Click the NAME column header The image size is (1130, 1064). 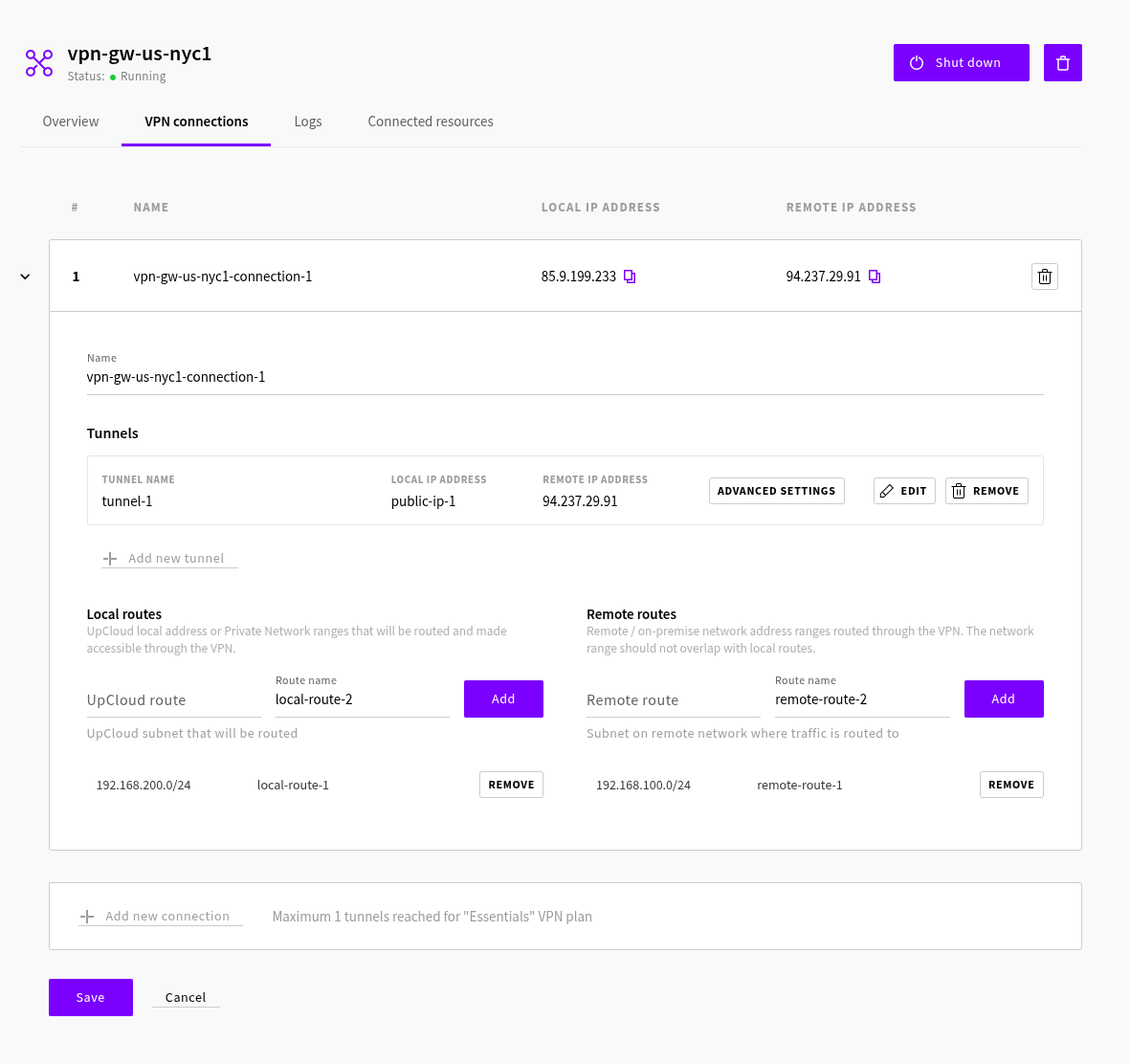(x=150, y=207)
